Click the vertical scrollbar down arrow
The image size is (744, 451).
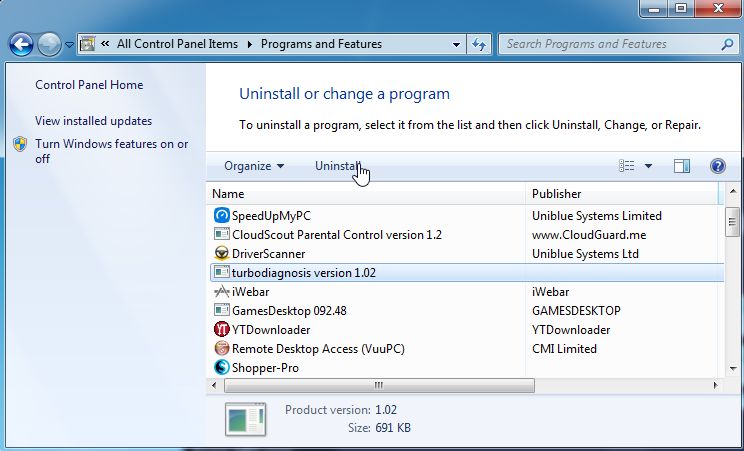(x=733, y=369)
